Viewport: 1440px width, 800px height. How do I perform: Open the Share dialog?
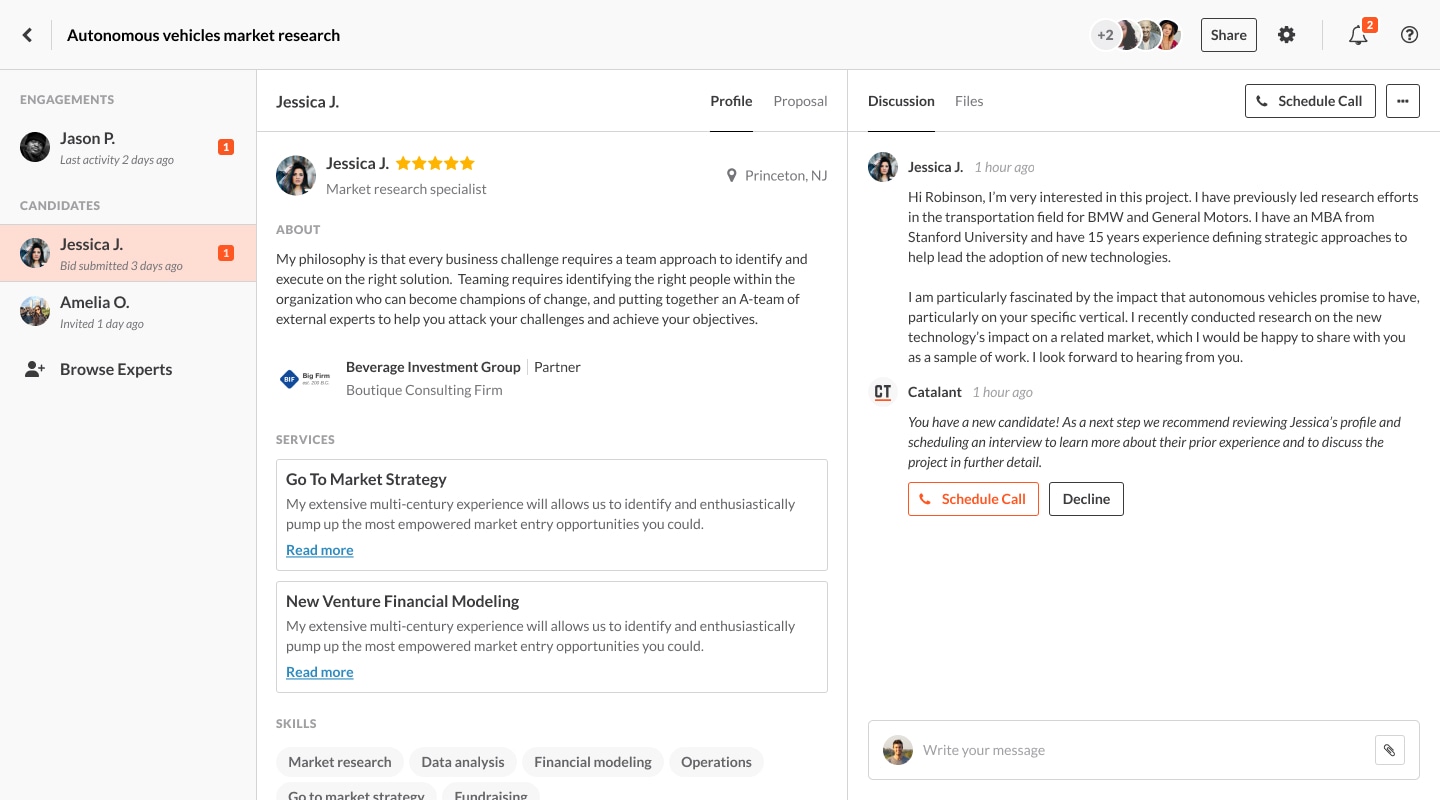(1228, 34)
